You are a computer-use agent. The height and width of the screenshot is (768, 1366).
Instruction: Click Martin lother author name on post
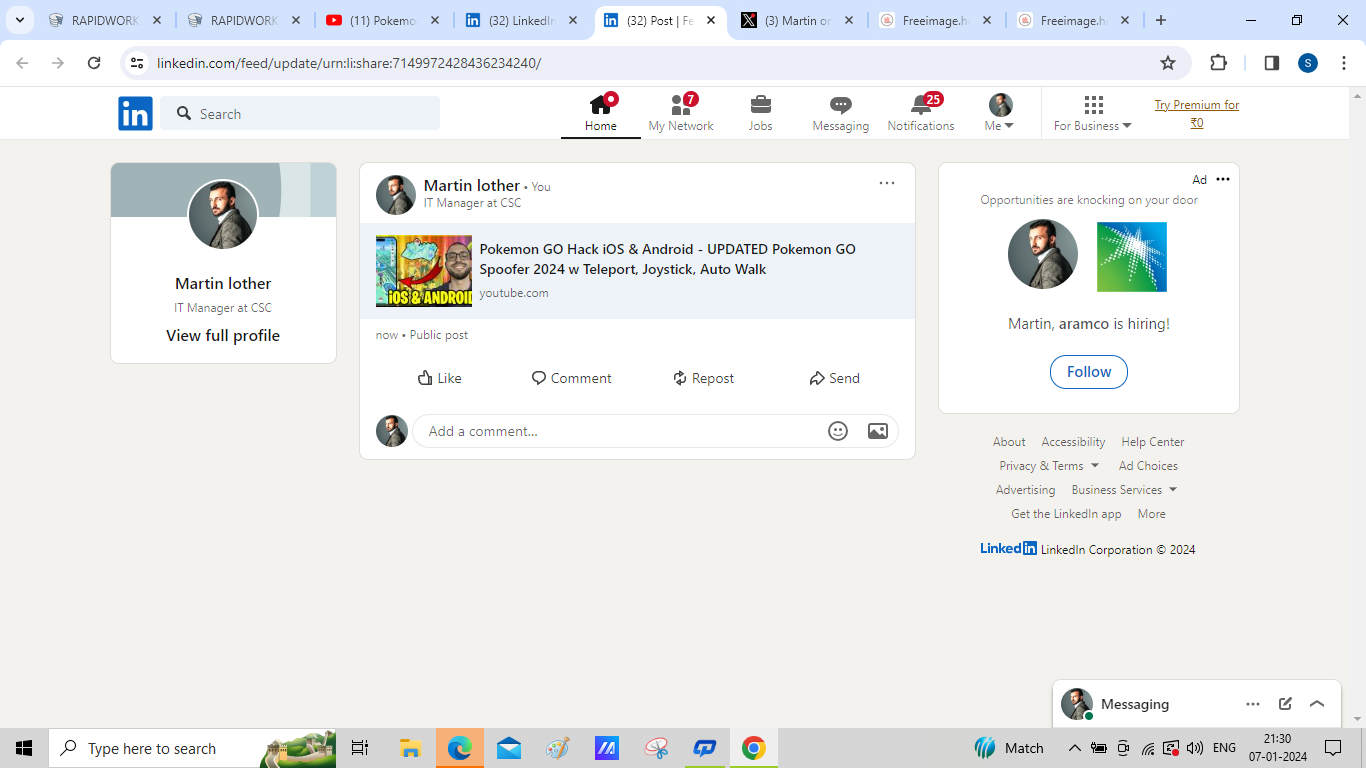(472, 185)
